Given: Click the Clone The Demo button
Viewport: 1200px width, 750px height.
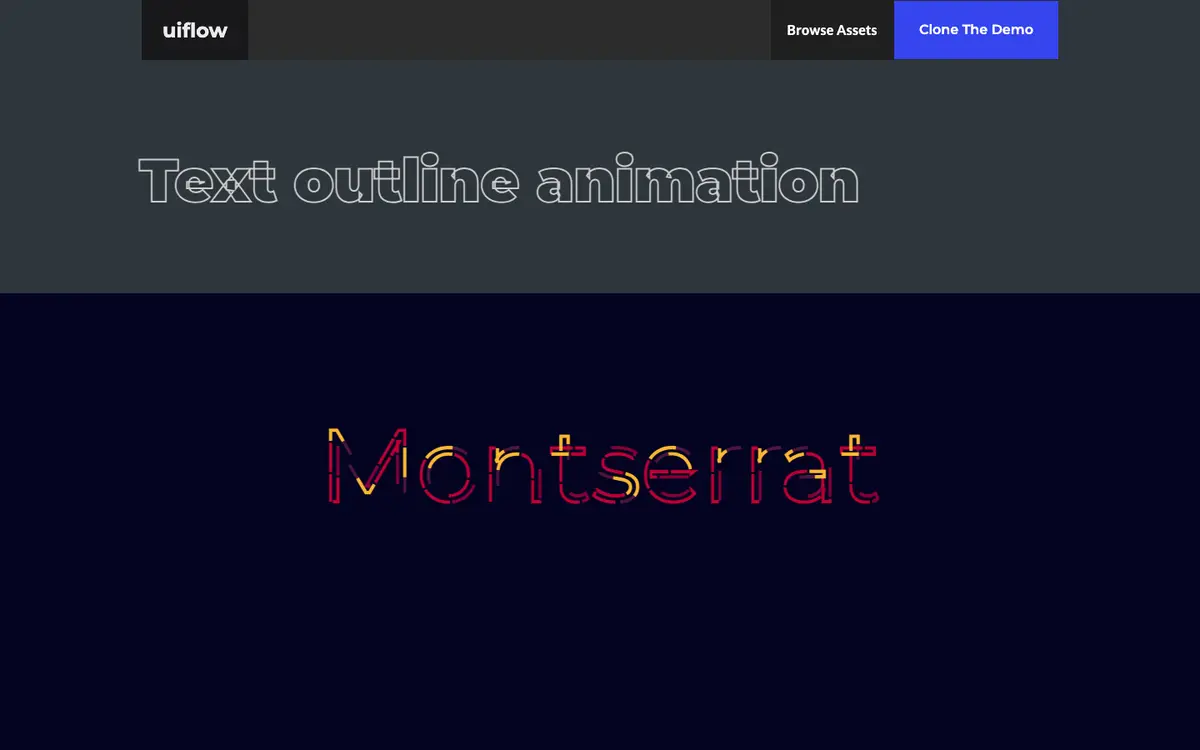Looking at the screenshot, I should point(976,30).
